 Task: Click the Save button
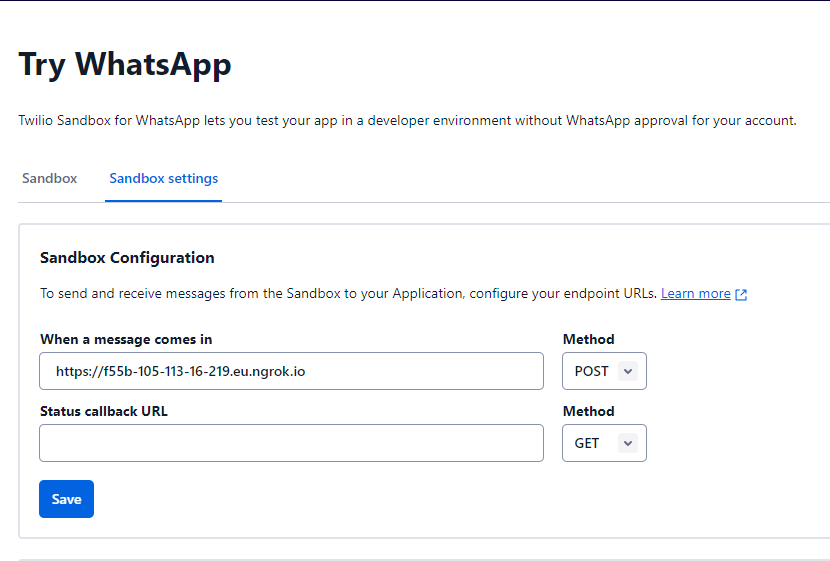[x=66, y=499]
